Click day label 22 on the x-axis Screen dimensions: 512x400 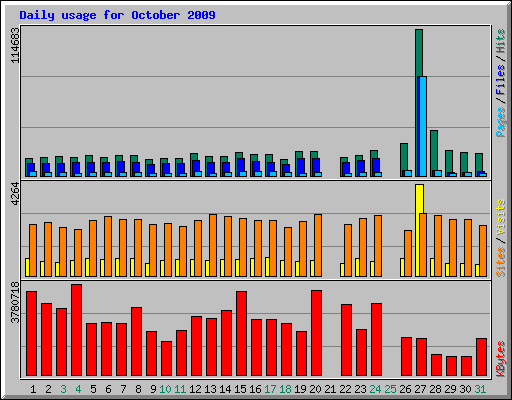(345, 389)
